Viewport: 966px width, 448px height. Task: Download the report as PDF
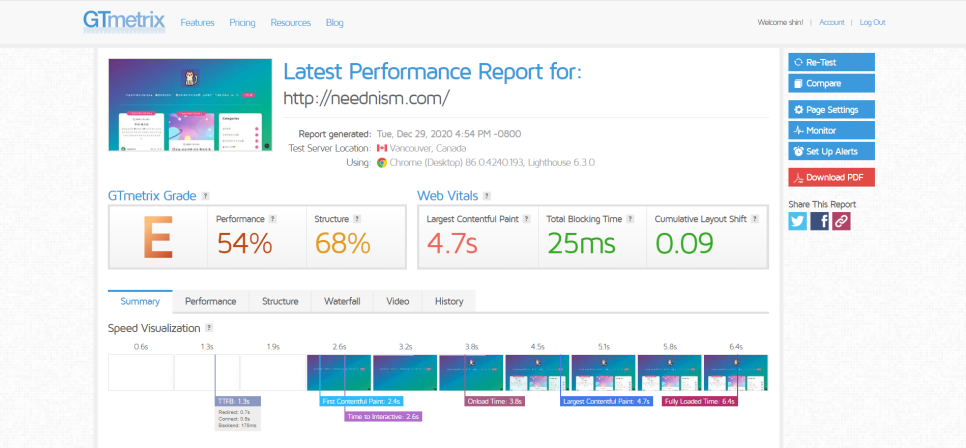pos(831,177)
